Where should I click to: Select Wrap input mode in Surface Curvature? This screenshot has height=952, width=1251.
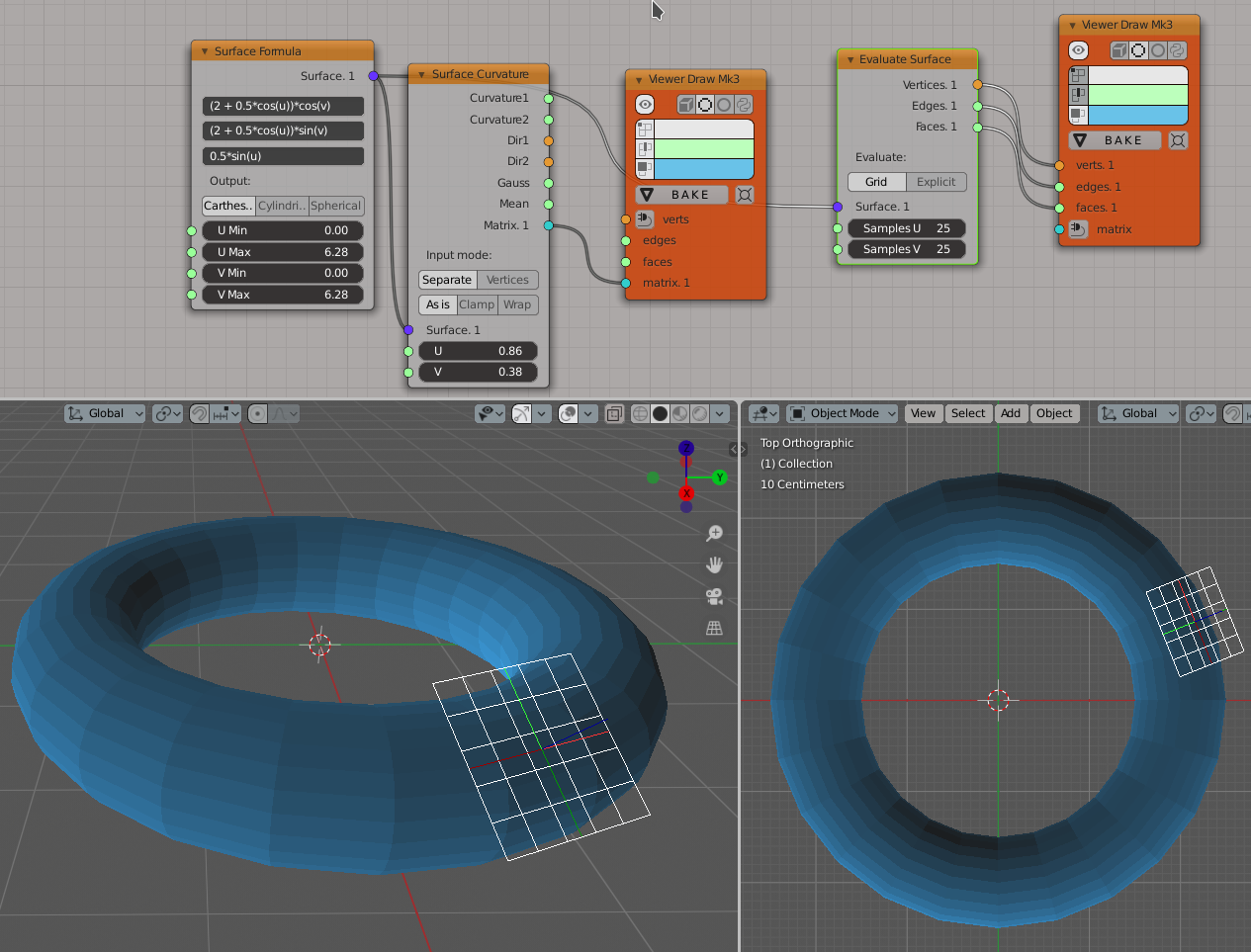[517, 304]
